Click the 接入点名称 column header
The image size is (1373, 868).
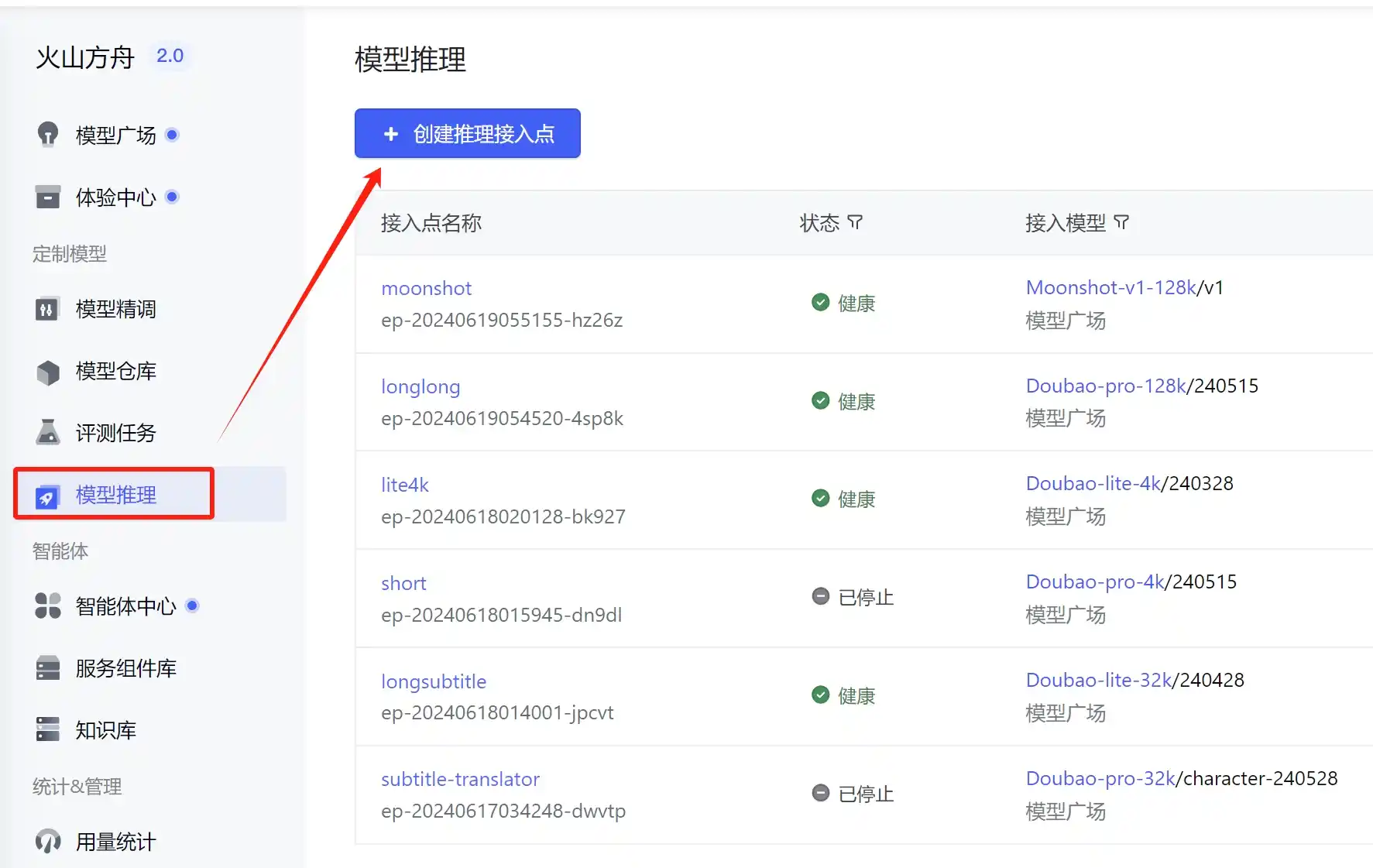431,223
